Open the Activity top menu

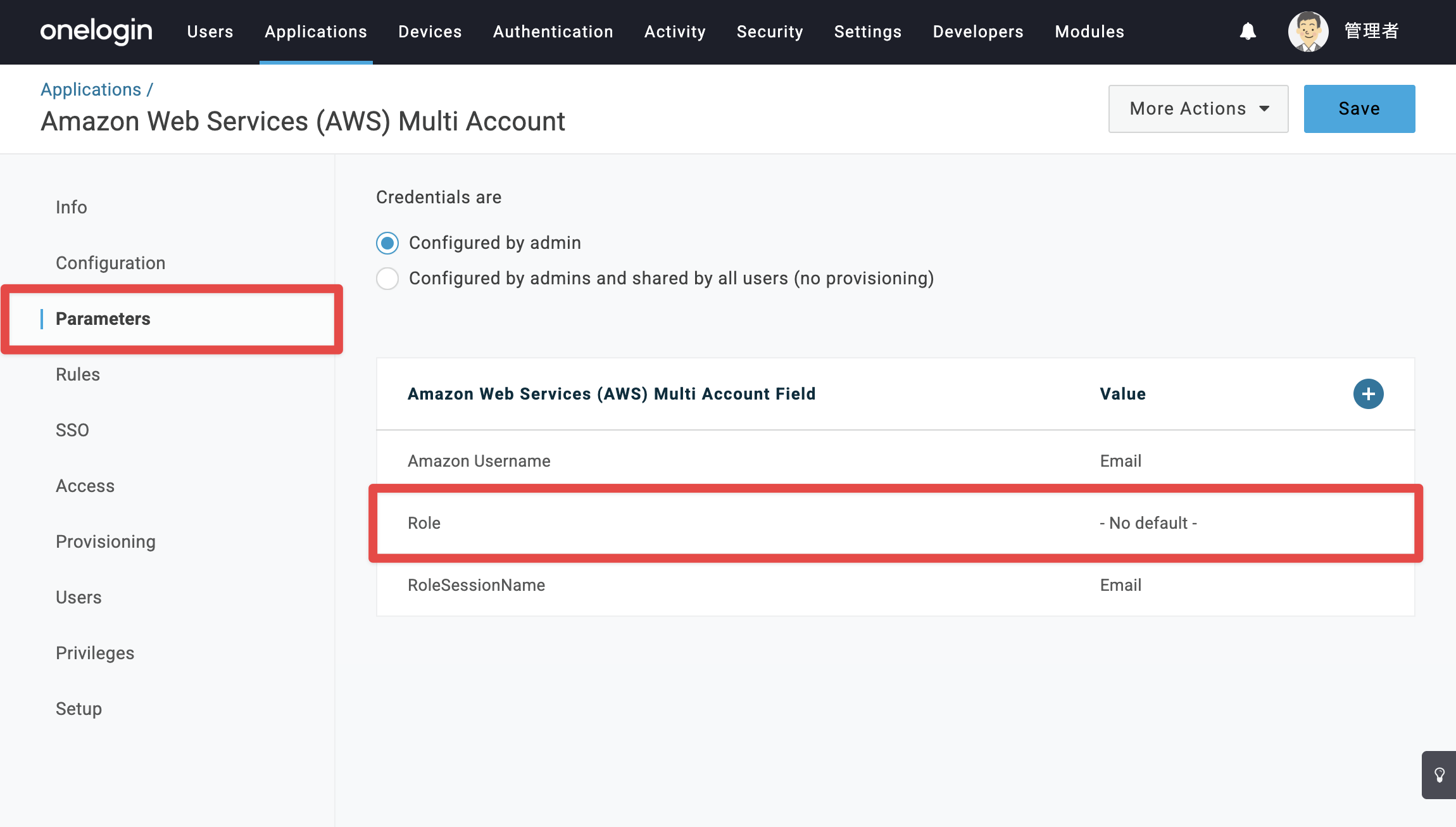[x=675, y=32]
